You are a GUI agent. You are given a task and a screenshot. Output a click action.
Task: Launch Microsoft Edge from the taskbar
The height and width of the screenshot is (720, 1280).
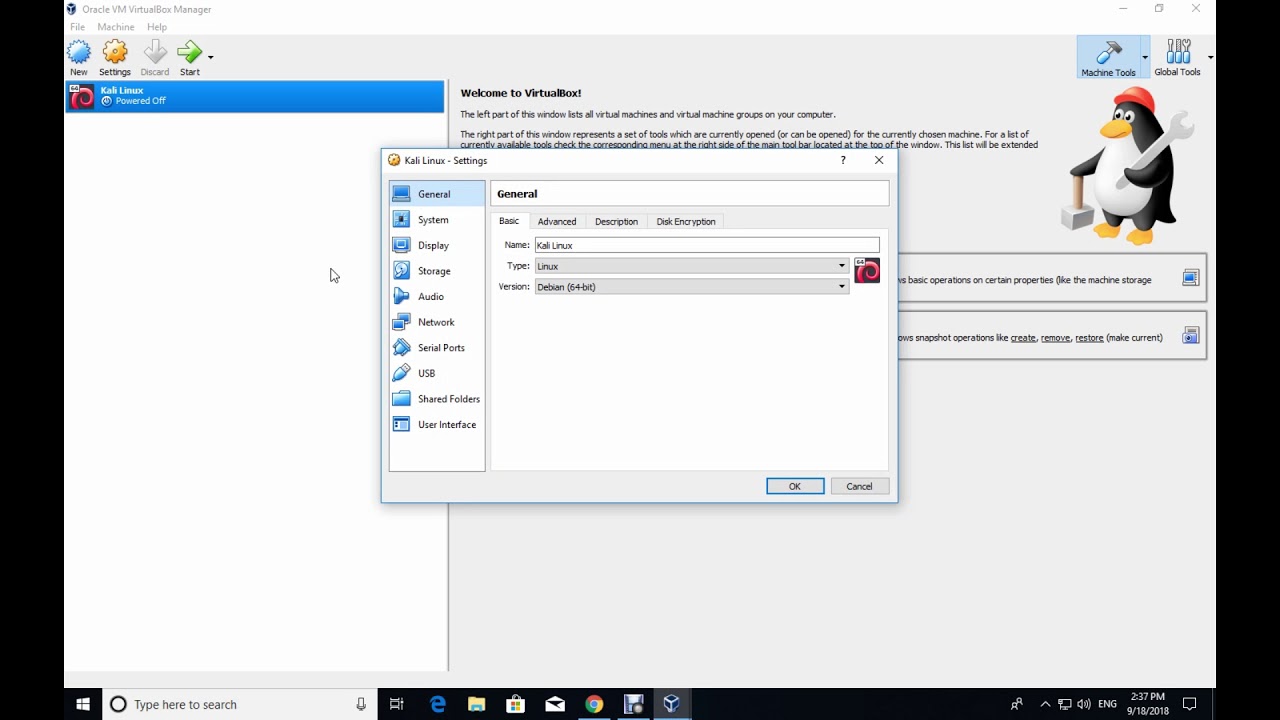(x=438, y=704)
